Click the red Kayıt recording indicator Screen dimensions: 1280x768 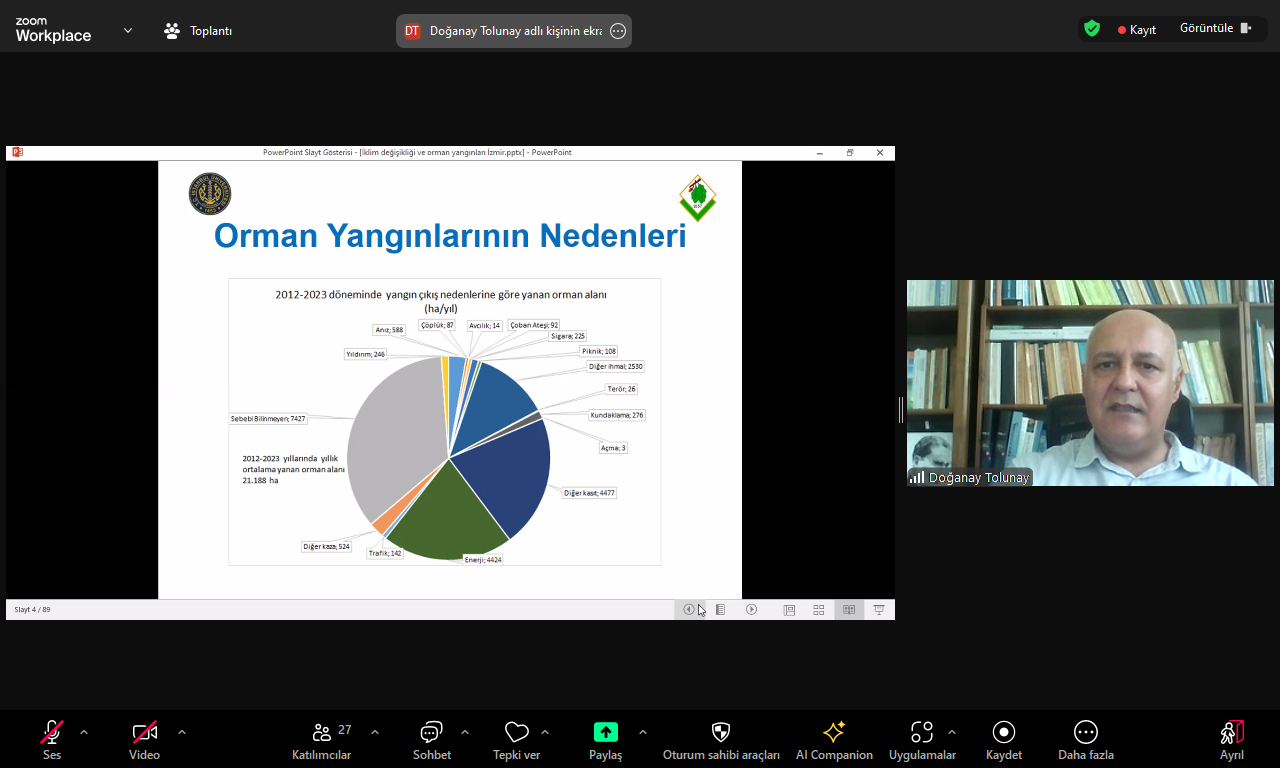[x=1135, y=30]
